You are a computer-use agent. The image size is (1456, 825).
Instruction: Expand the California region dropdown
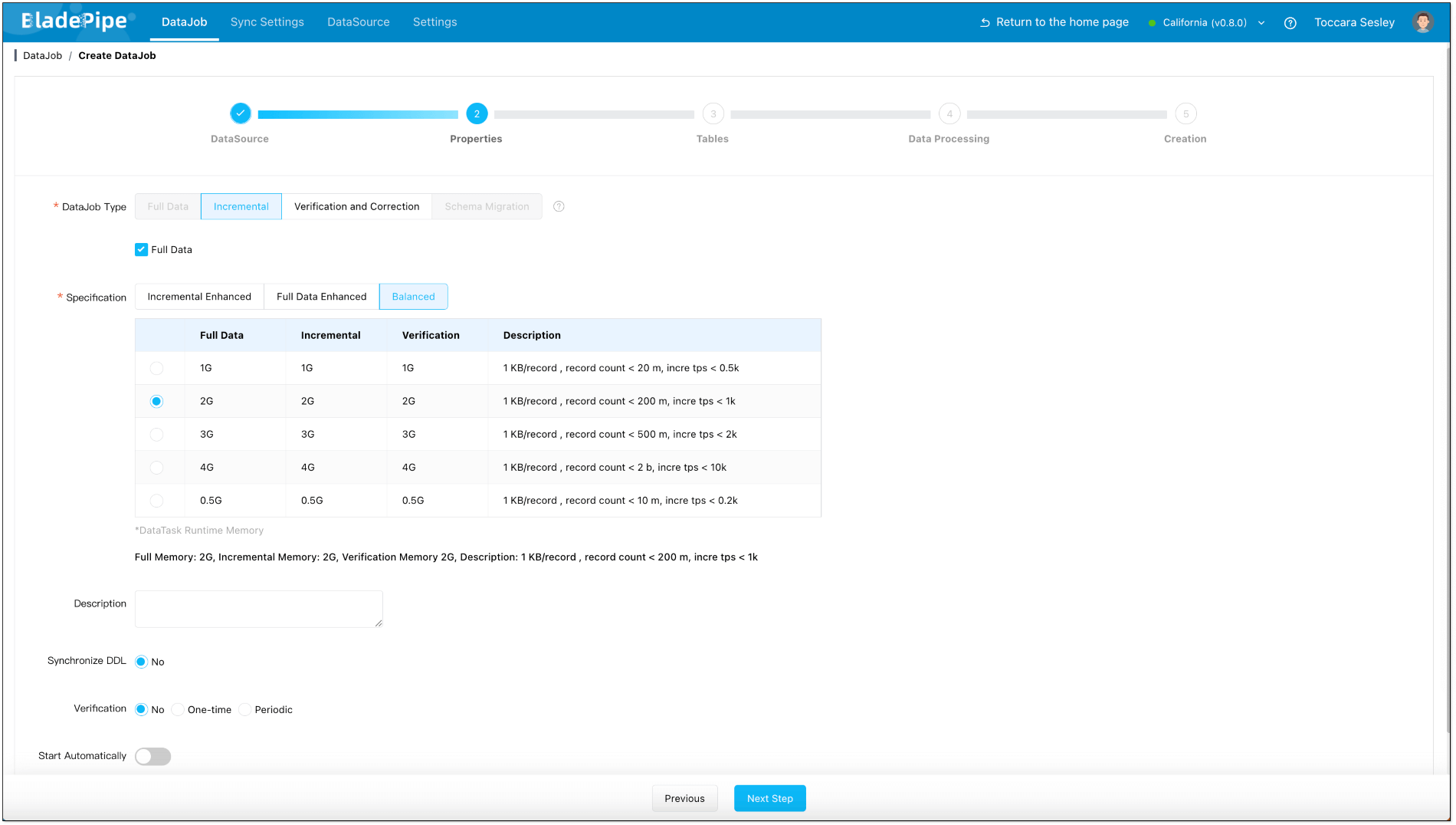(1261, 23)
